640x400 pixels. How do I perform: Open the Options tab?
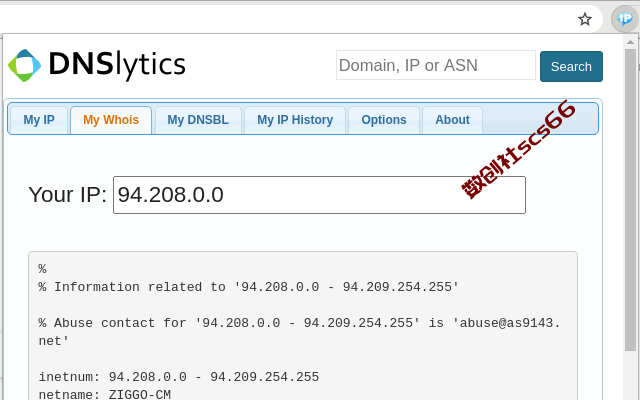[x=384, y=120]
